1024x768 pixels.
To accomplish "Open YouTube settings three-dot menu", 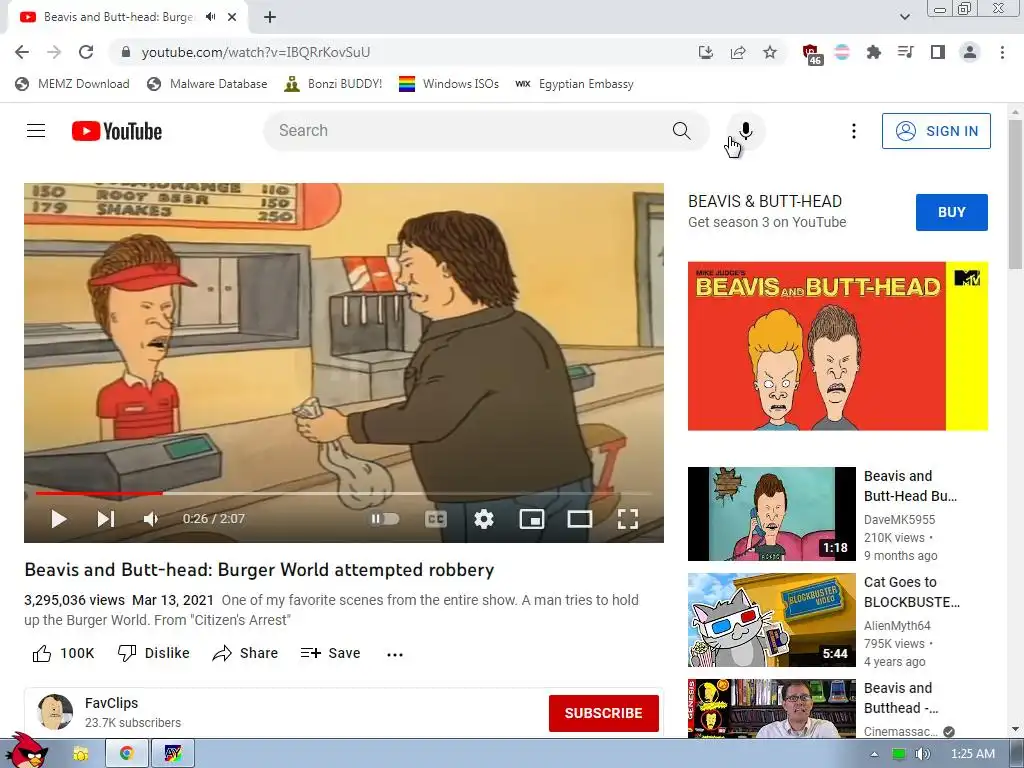I will pos(854,131).
